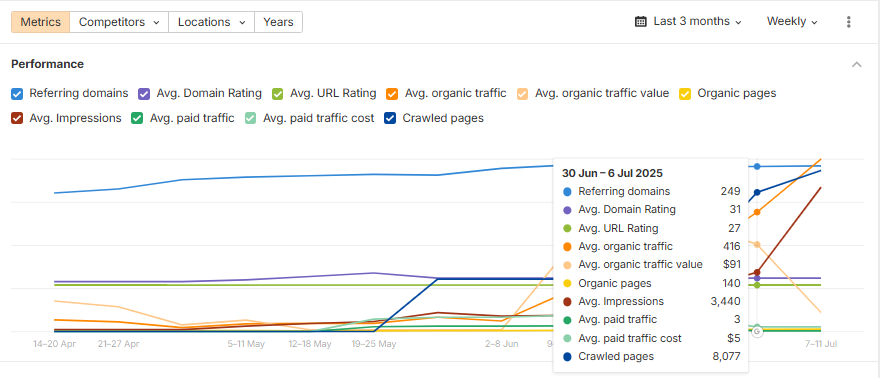Click the $91 organic traffic value in tooltip
This screenshot has height=378, width=880.
tap(732, 264)
